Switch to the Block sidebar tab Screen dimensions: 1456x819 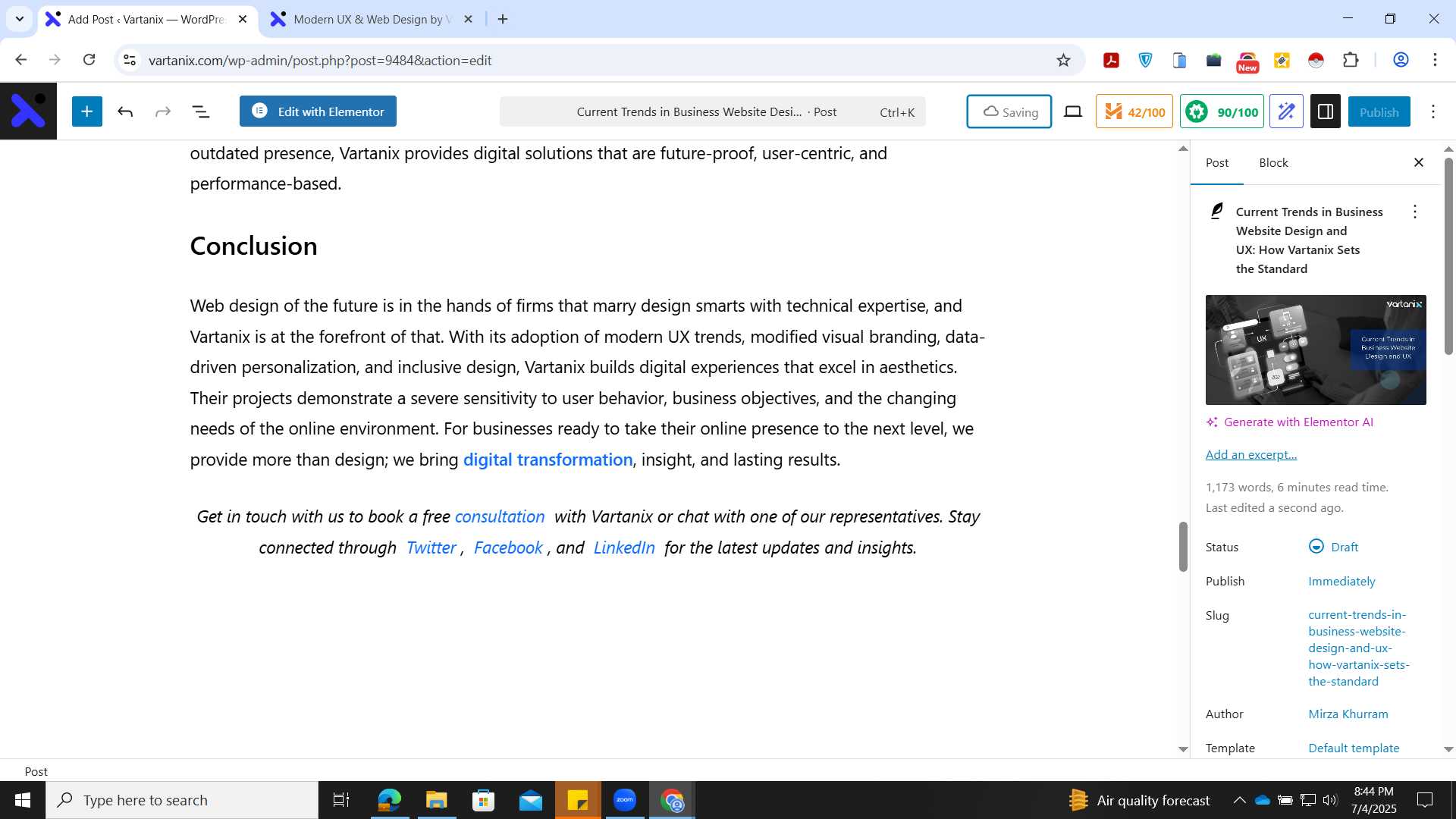1273,162
